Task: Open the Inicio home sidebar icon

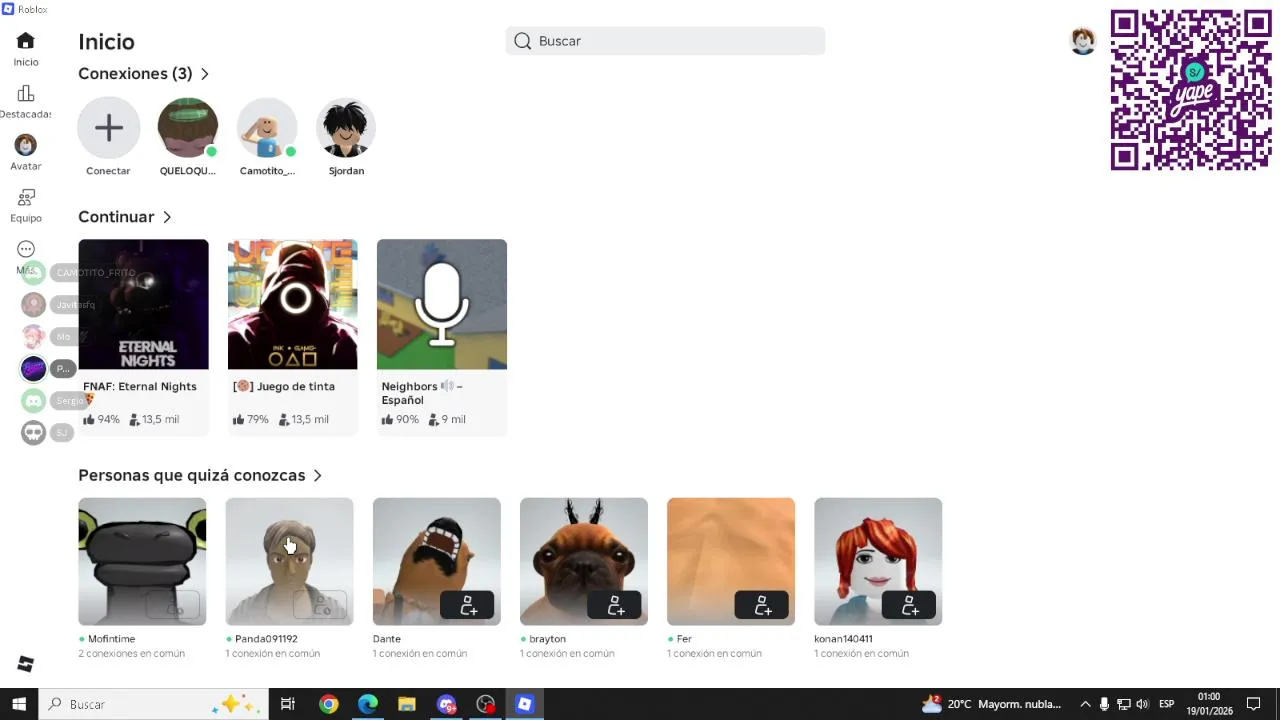Action: (26, 41)
